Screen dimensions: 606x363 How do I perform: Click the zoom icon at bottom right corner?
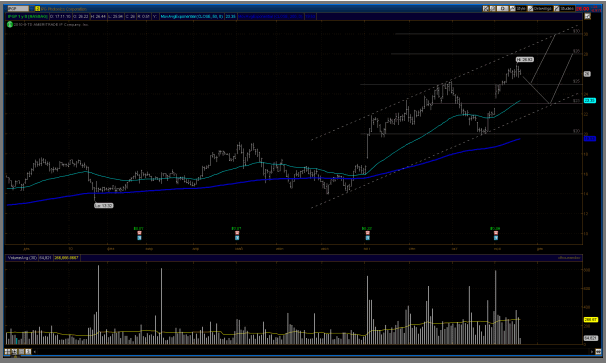(x=598, y=351)
